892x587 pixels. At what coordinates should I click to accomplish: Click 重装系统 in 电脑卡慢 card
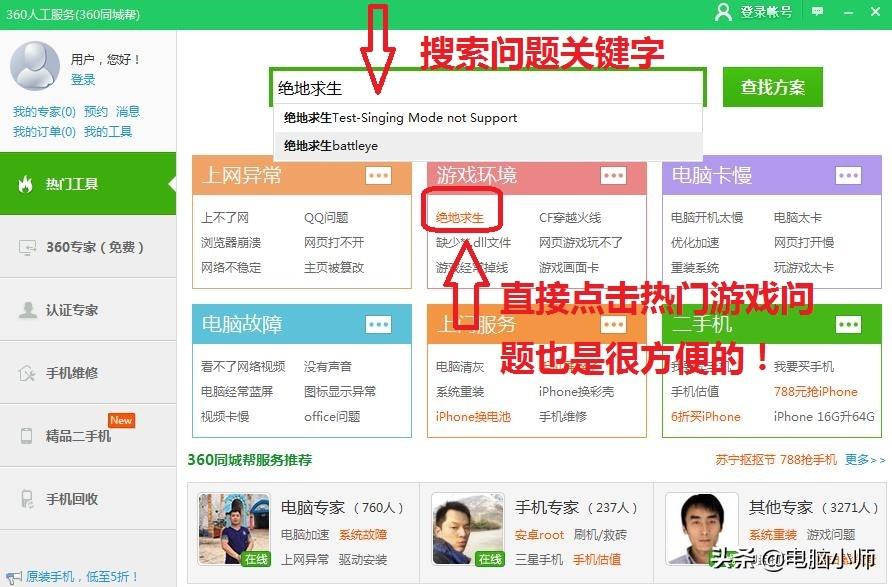695,268
